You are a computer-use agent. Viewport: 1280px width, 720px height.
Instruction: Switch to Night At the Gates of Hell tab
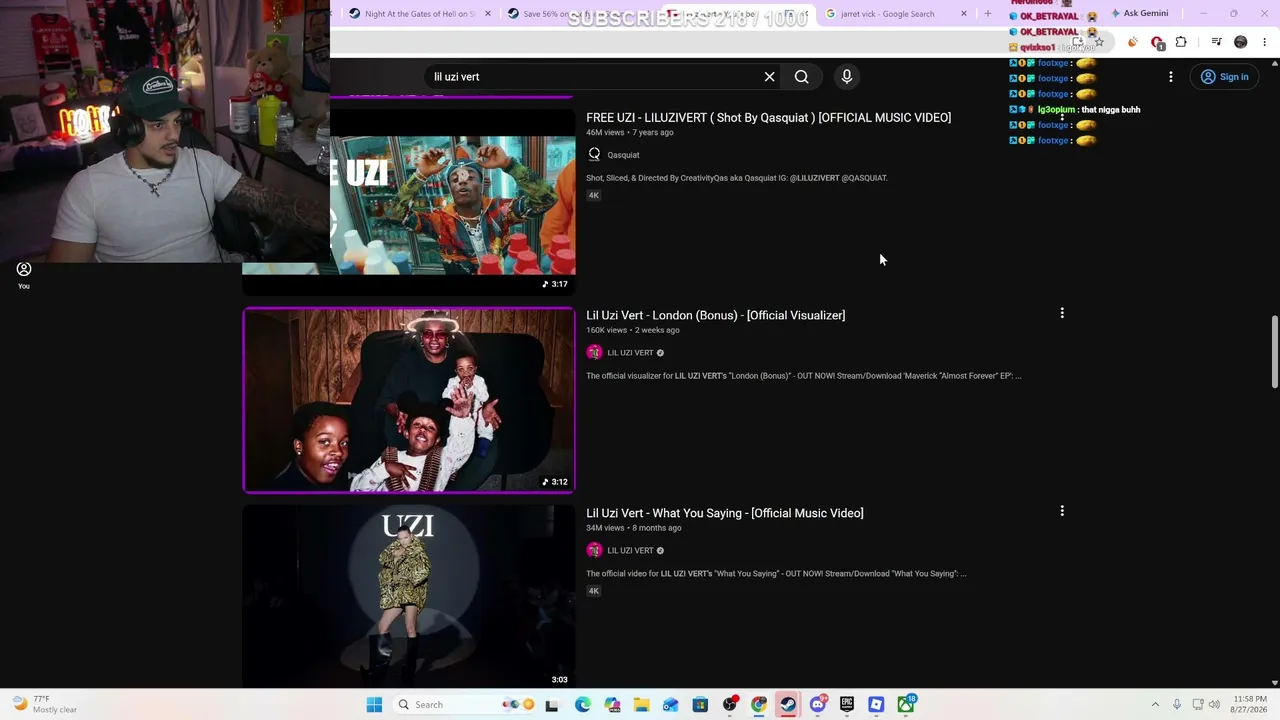(x=420, y=14)
